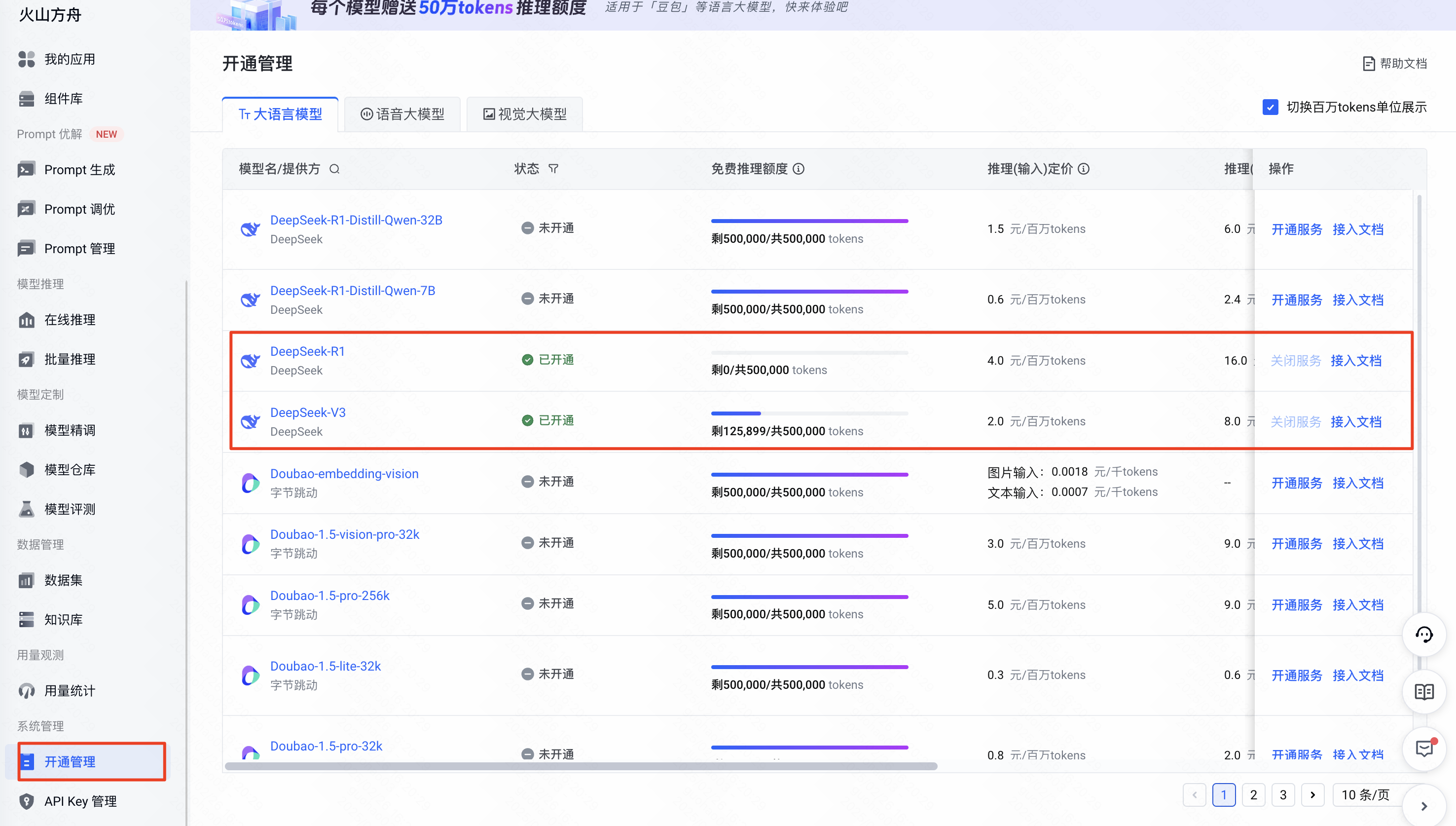Open 组件库 in the sidebar
The image size is (1456, 826).
(64, 99)
